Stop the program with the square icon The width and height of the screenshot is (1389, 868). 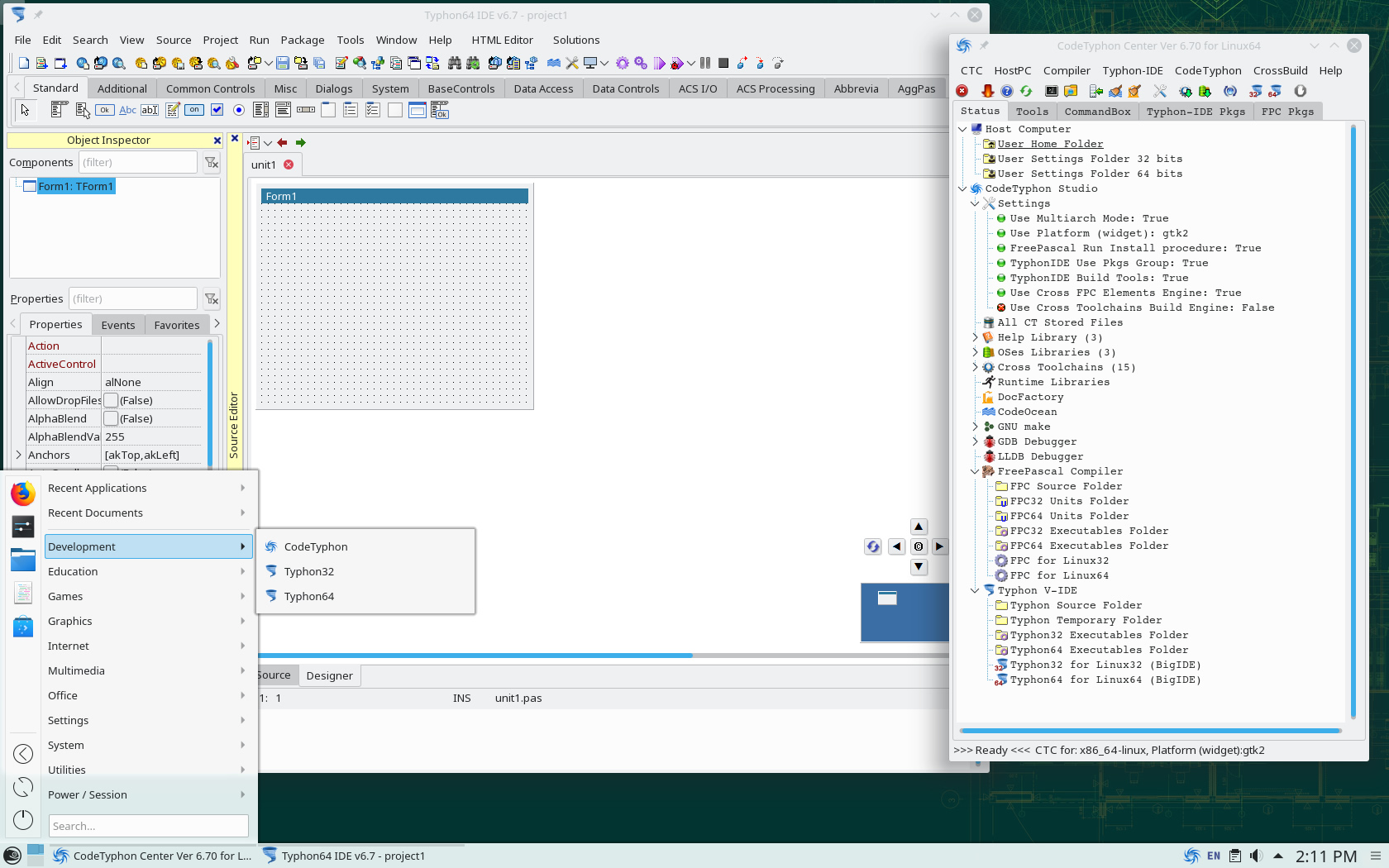[x=723, y=63]
